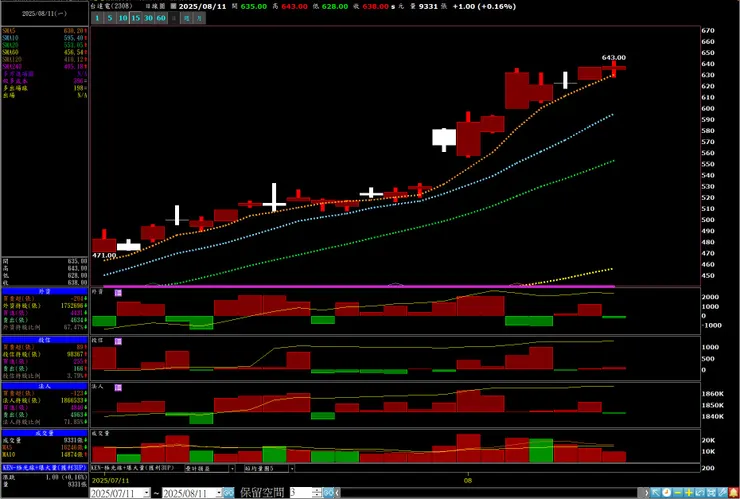
Task: Click the SMA10 legend row
Action: tap(45, 38)
